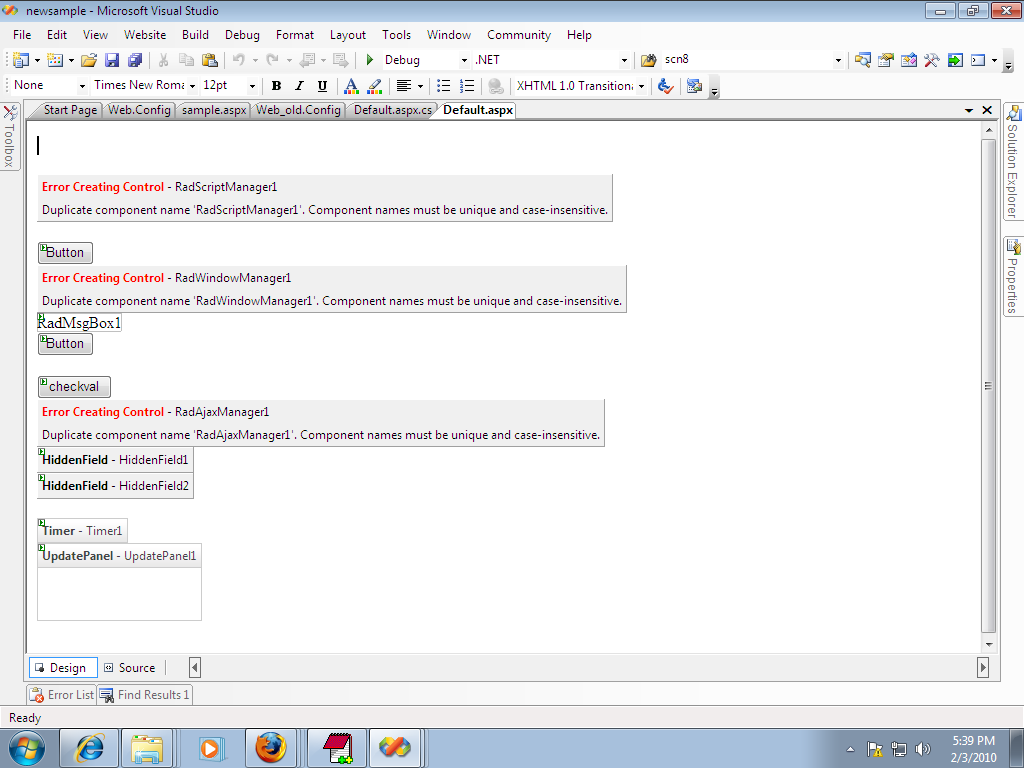Select the Timer1 control
1024x768 pixels.
click(82, 531)
